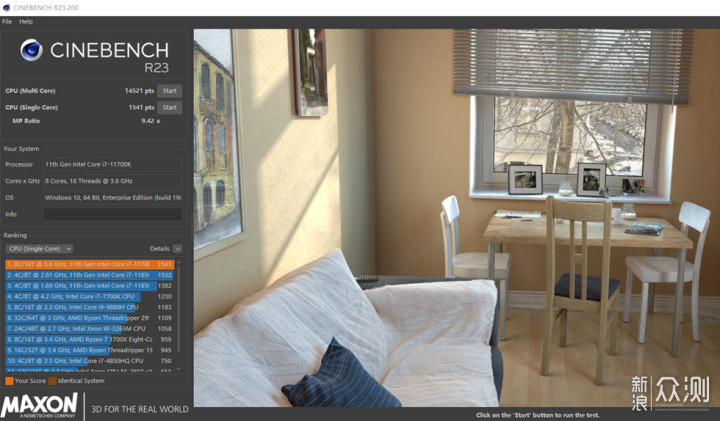This screenshot has width=720, height=421.
Task: Open the CPU (Single Core) ranking dropdown
Action: (39, 248)
